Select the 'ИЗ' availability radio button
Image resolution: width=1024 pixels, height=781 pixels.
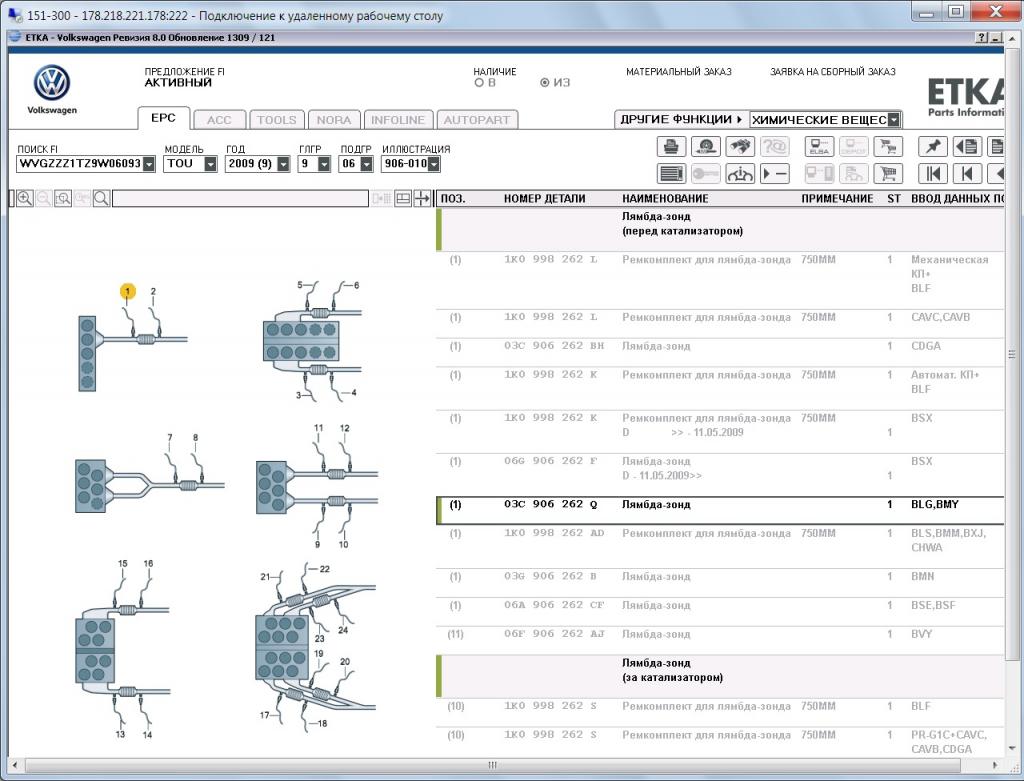[545, 83]
